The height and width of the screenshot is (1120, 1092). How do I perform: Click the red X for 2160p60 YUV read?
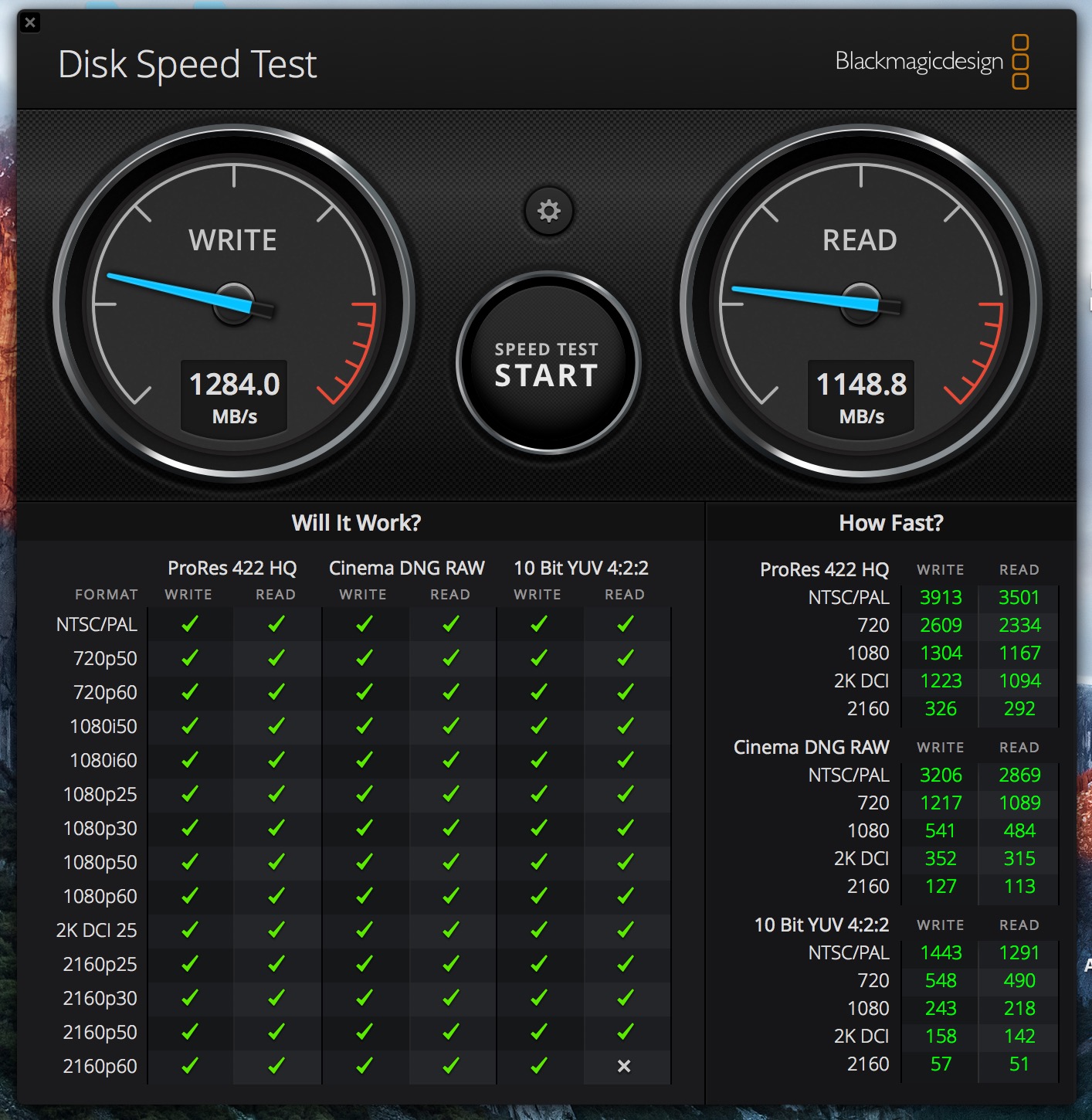pos(624,1066)
